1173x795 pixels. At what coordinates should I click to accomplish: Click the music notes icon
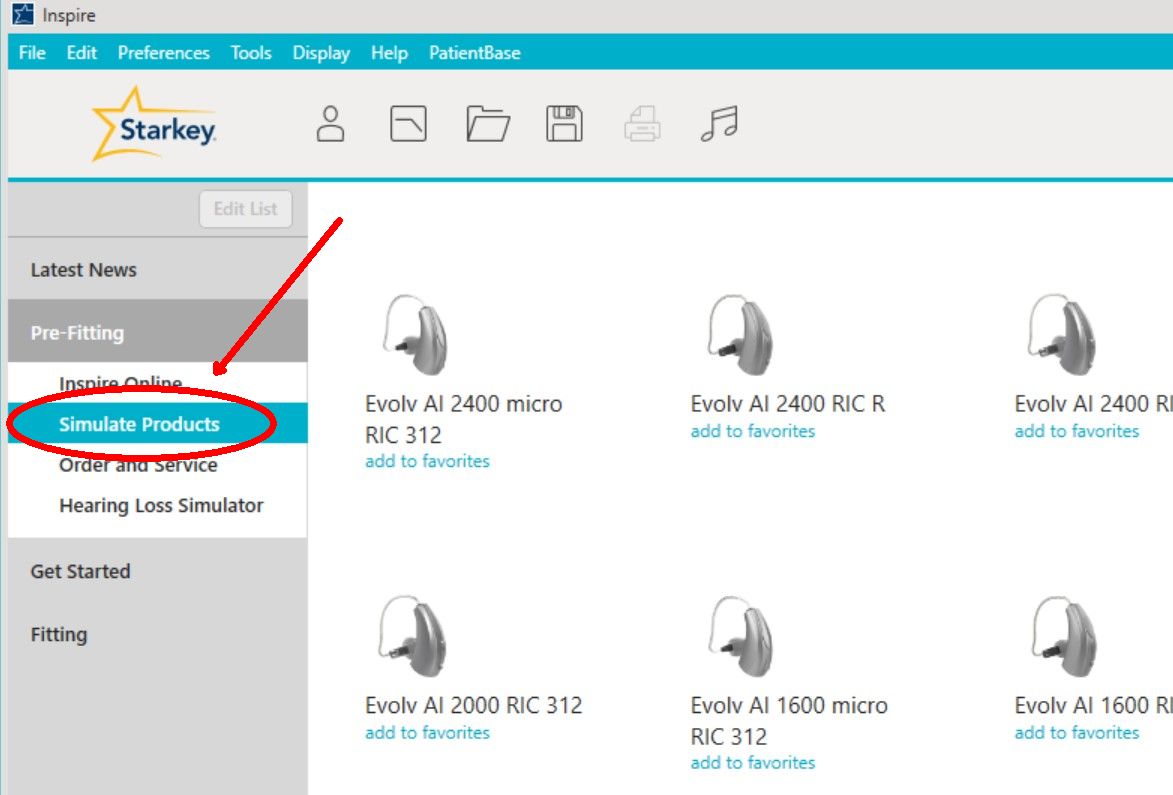[720, 123]
